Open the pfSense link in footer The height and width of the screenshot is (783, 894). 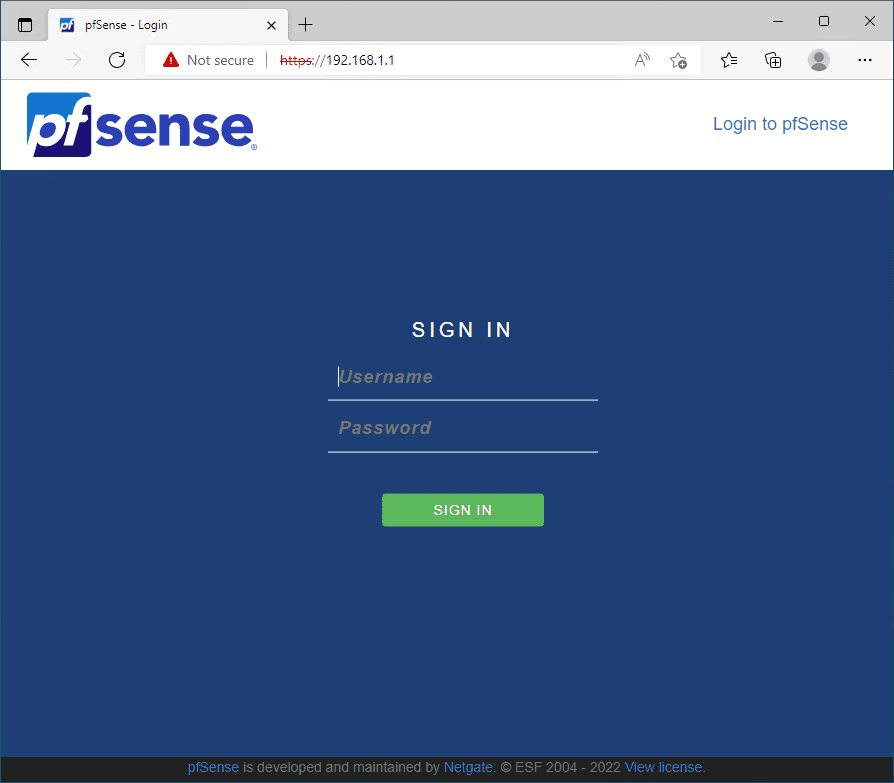tap(213, 767)
